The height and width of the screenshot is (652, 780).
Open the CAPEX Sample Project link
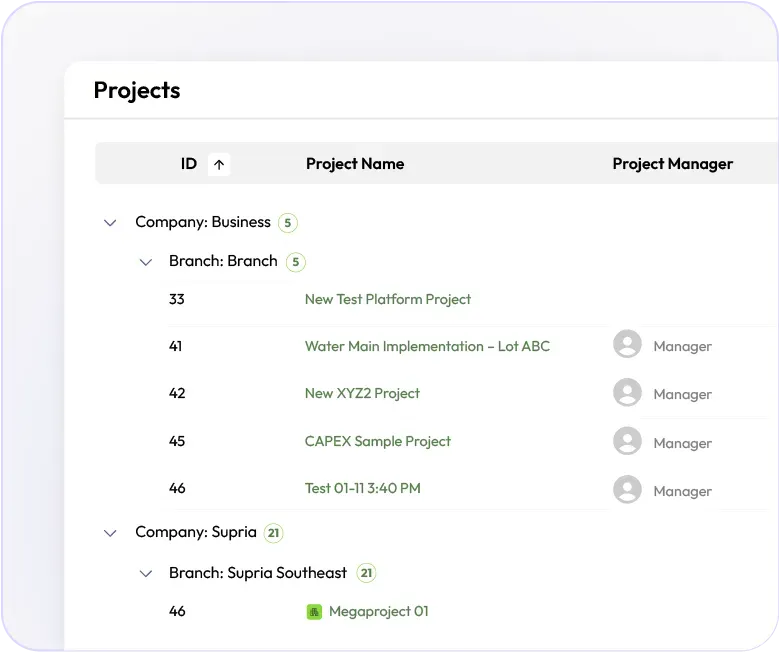click(x=377, y=441)
